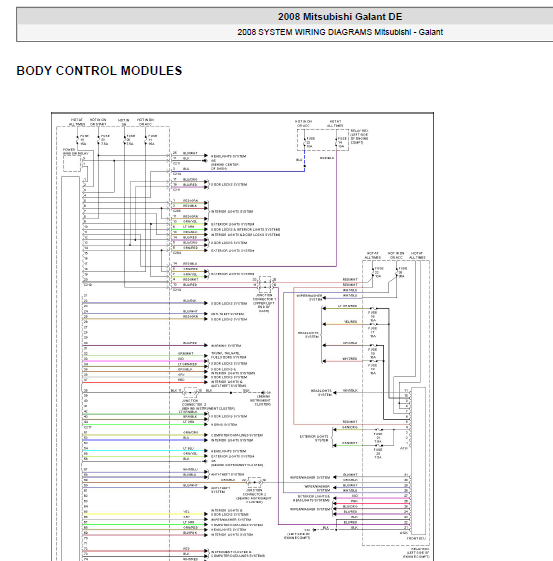553x561 pixels.
Task: Click the '2008 Mitsubishi Galant DE' title
Action: click(340, 17)
